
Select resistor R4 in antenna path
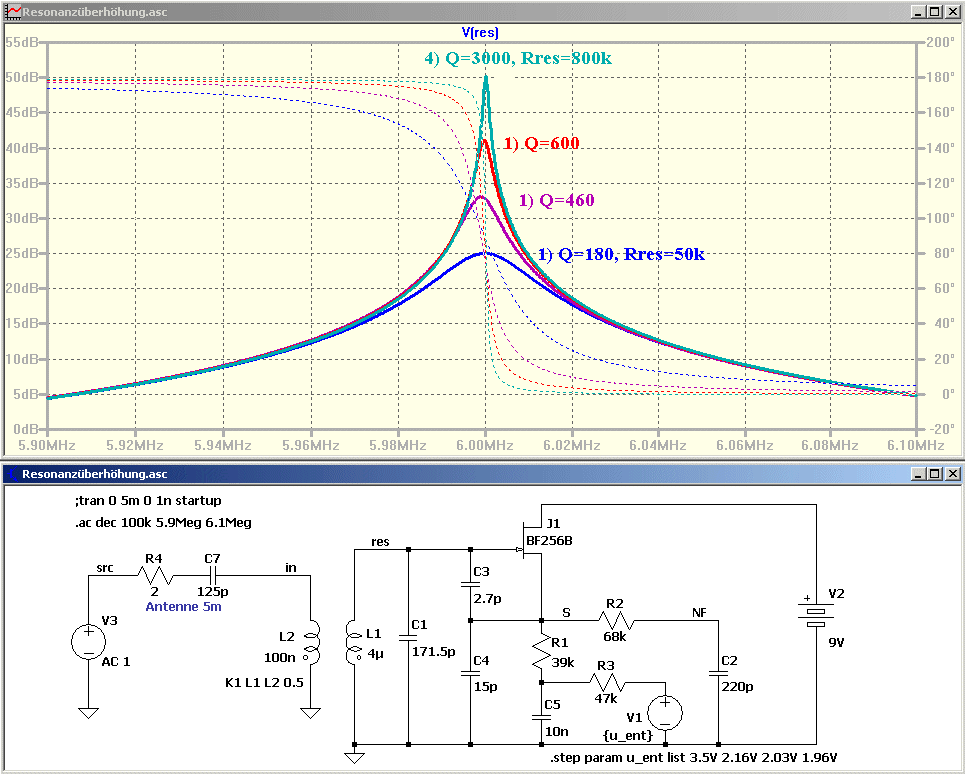(x=155, y=575)
